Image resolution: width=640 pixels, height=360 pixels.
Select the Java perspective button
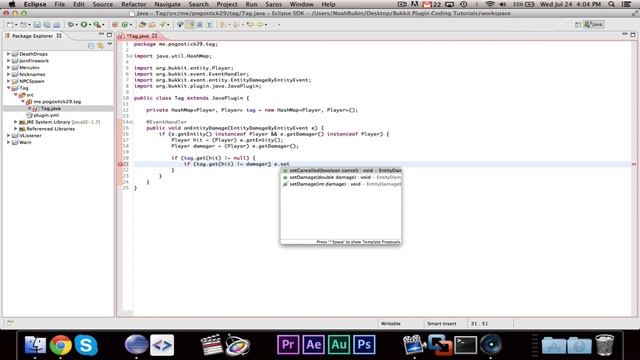pyautogui.click(x=593, y=24)
